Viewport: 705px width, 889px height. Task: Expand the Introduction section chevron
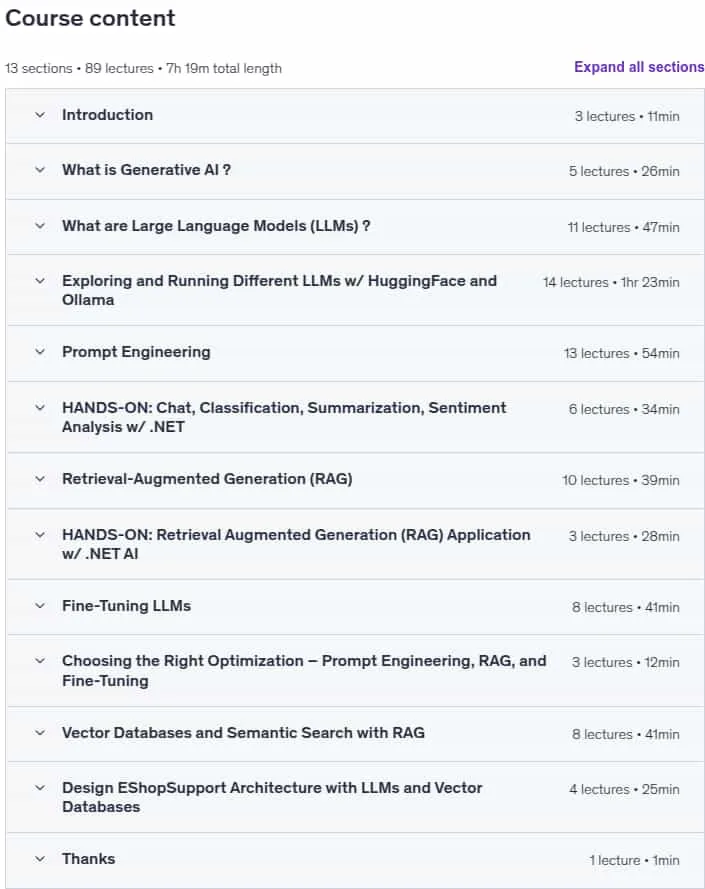click(40, 115)
